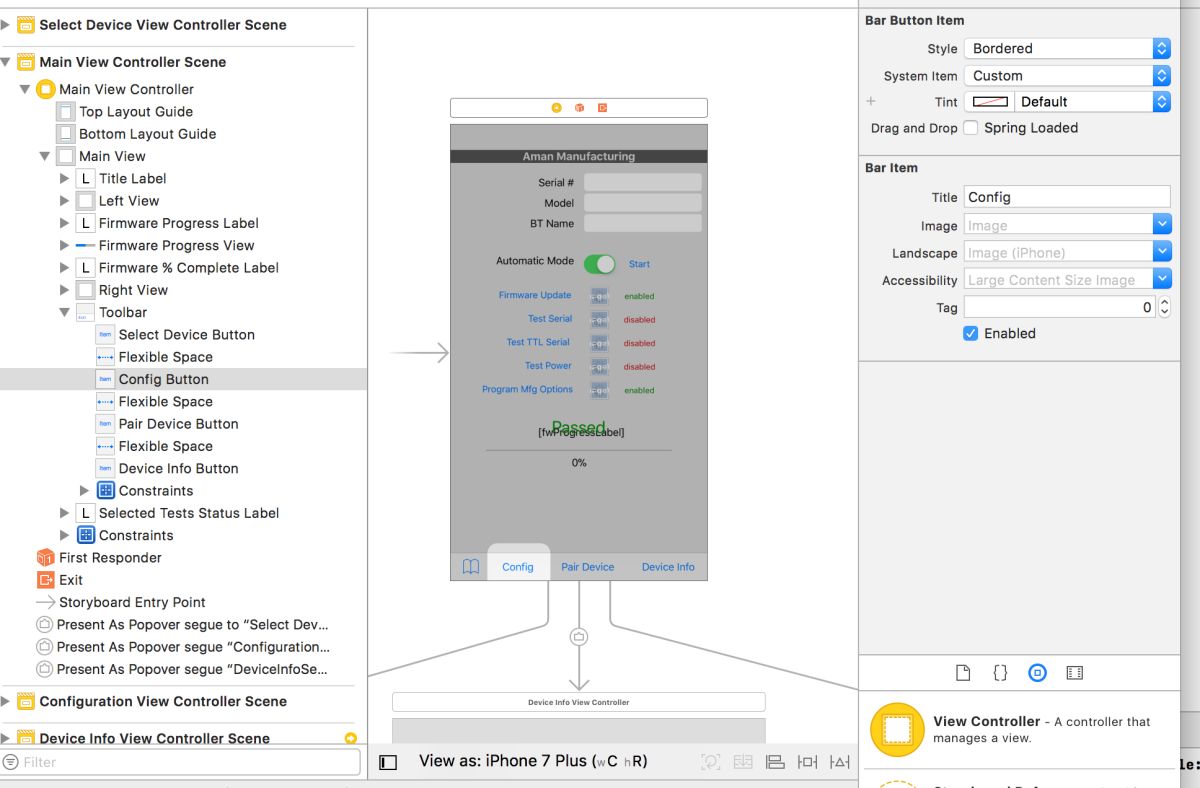Click the Program Mfg Options button in canvas
This screenshot has height=788, width=1200.
coord(527,389)
